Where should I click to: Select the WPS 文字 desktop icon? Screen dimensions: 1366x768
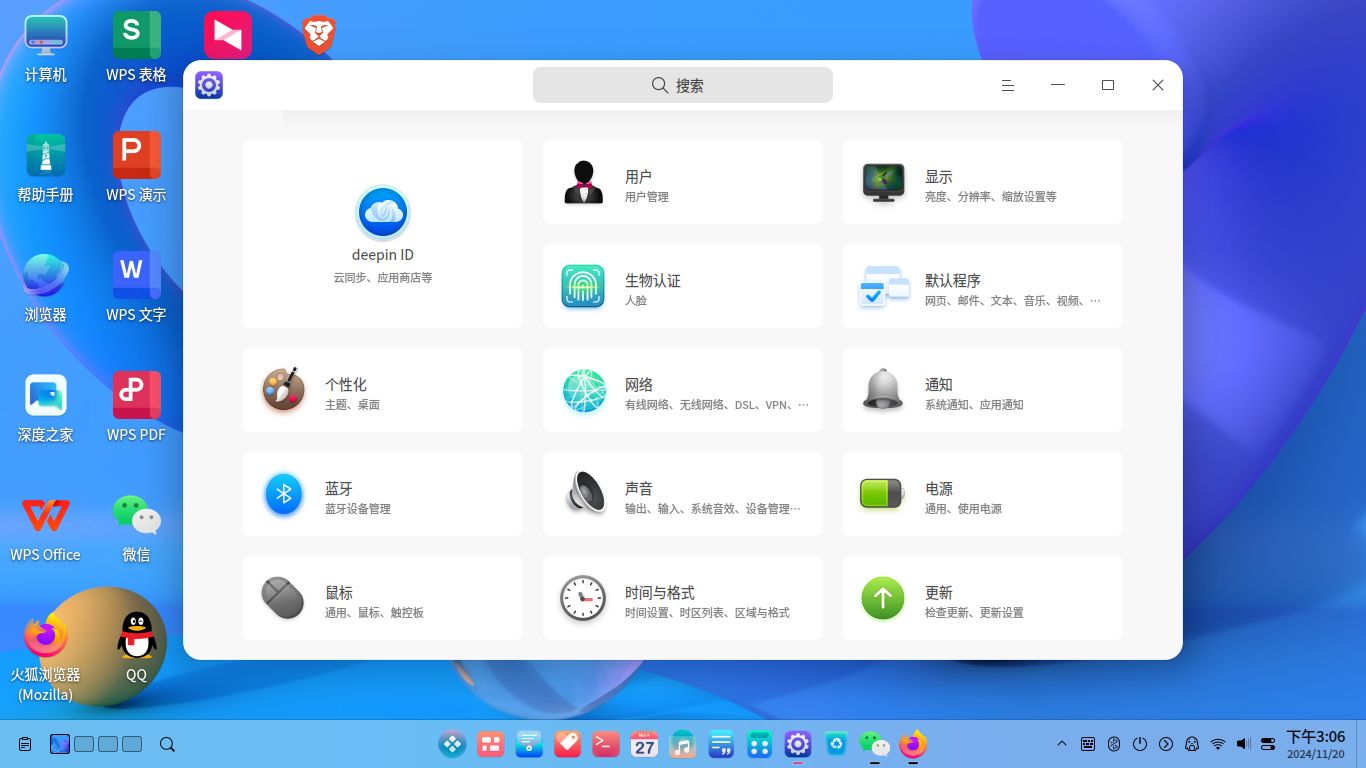point(136,288)
